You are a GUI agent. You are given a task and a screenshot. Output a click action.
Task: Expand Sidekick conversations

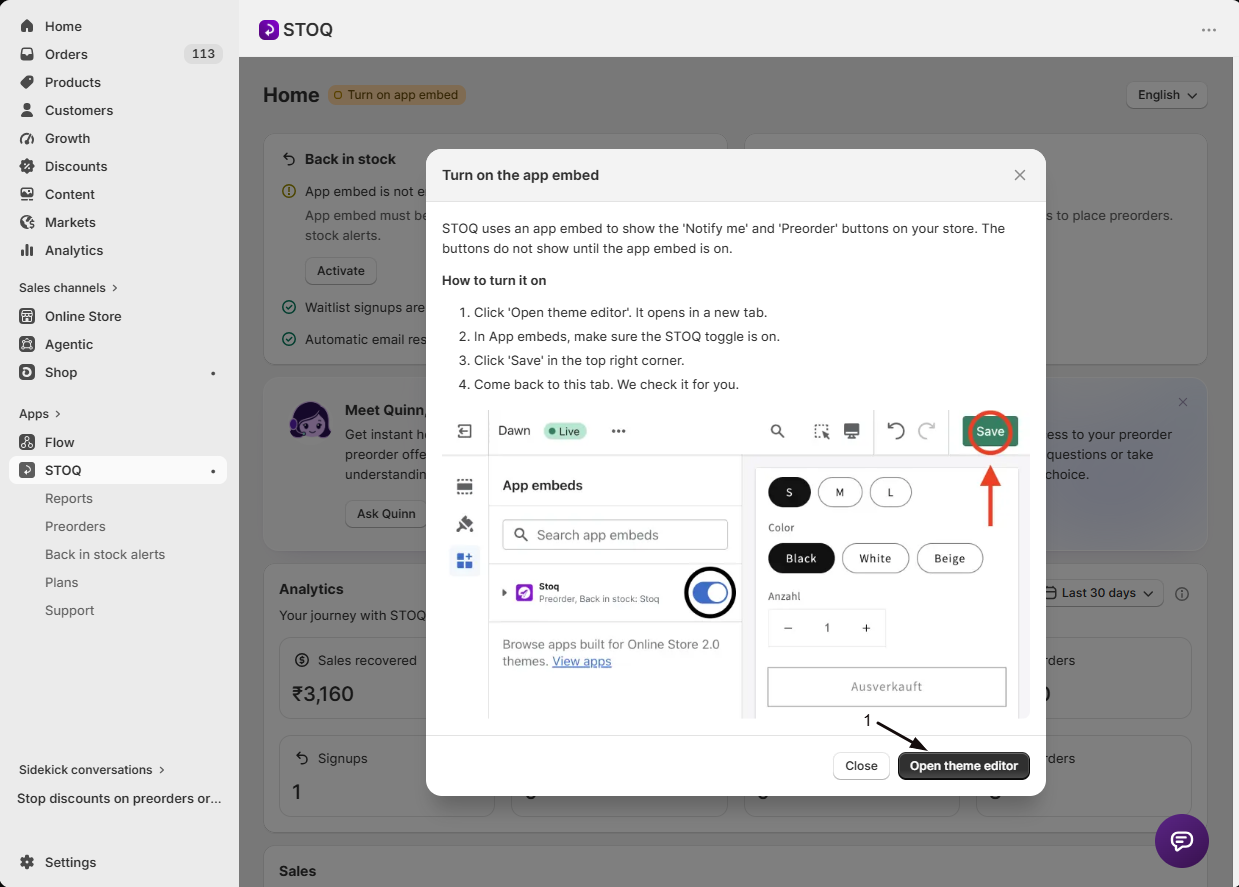pos(92,770)
